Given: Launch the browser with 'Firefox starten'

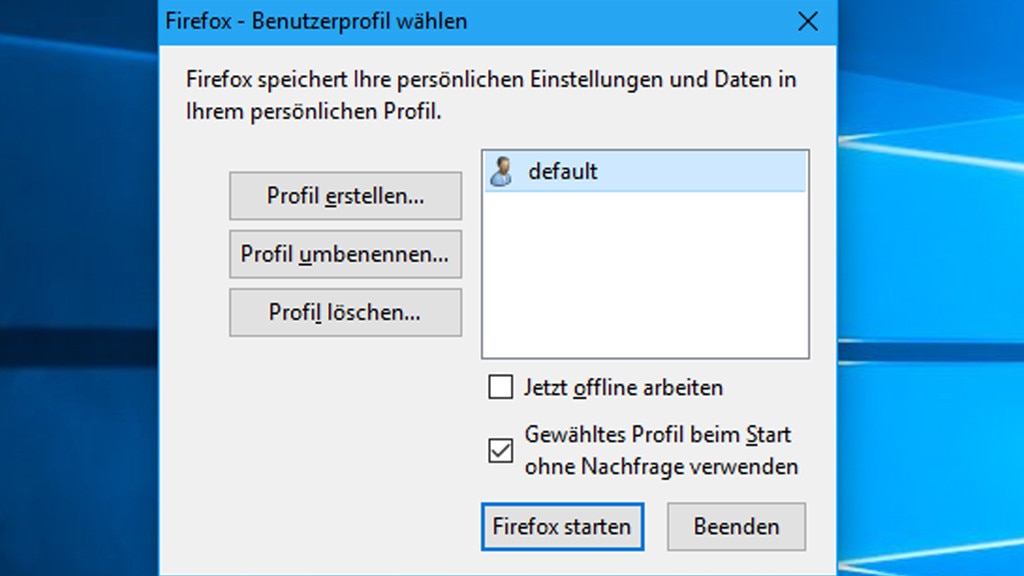Looking at the screenshot, I should 561,526.
